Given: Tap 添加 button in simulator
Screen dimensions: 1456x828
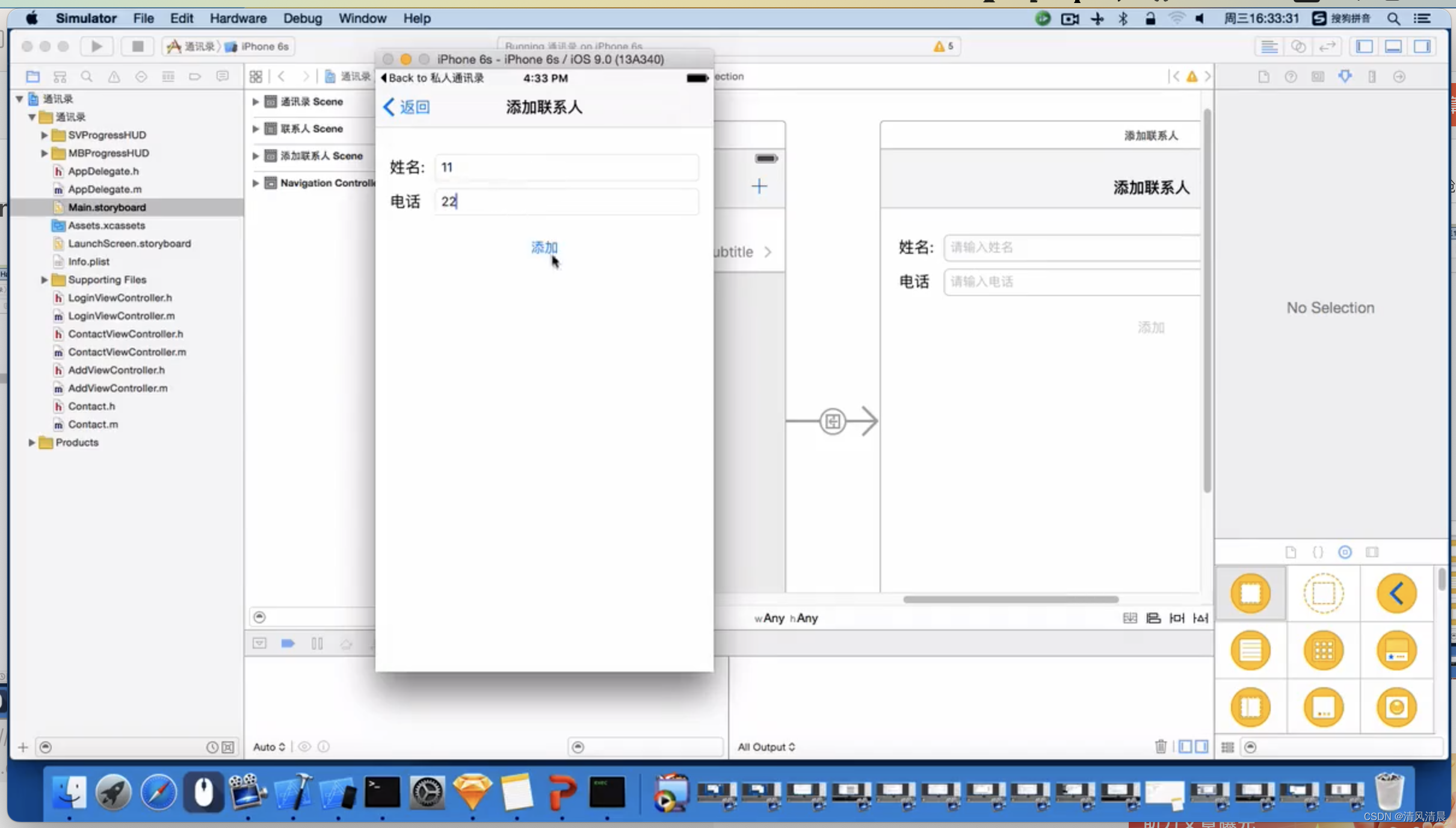Looking at the screenshot, I should click(544, 247).
